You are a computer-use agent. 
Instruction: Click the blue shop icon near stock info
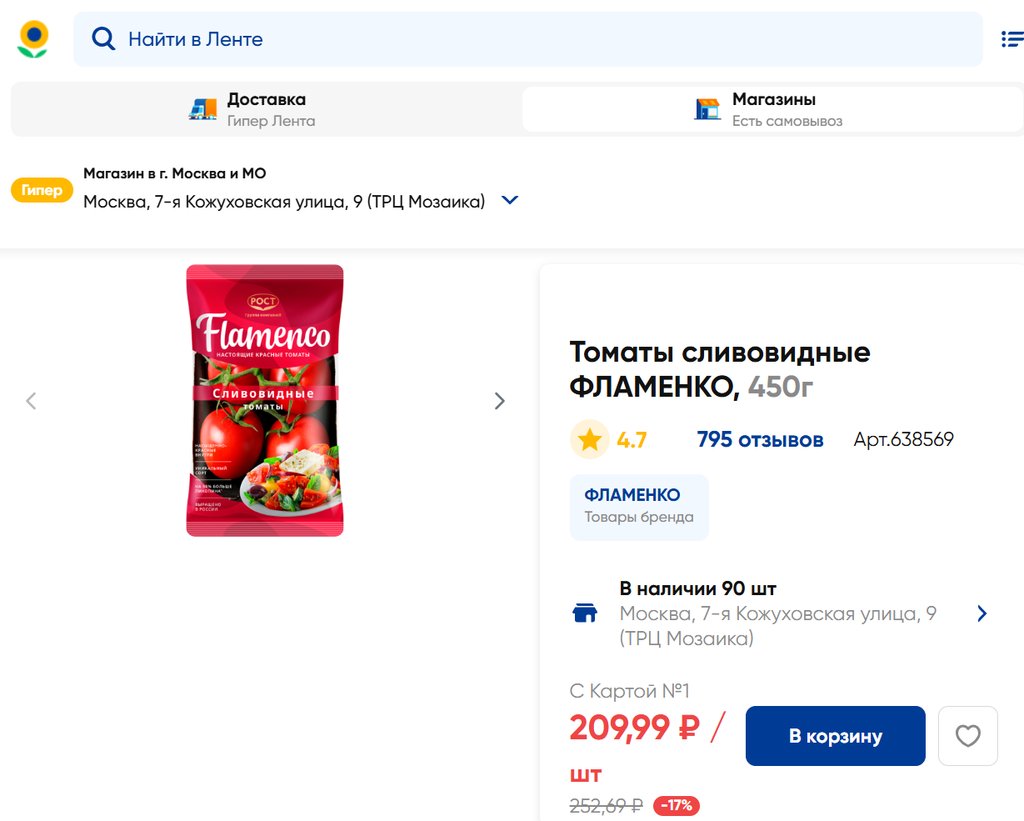584,613
